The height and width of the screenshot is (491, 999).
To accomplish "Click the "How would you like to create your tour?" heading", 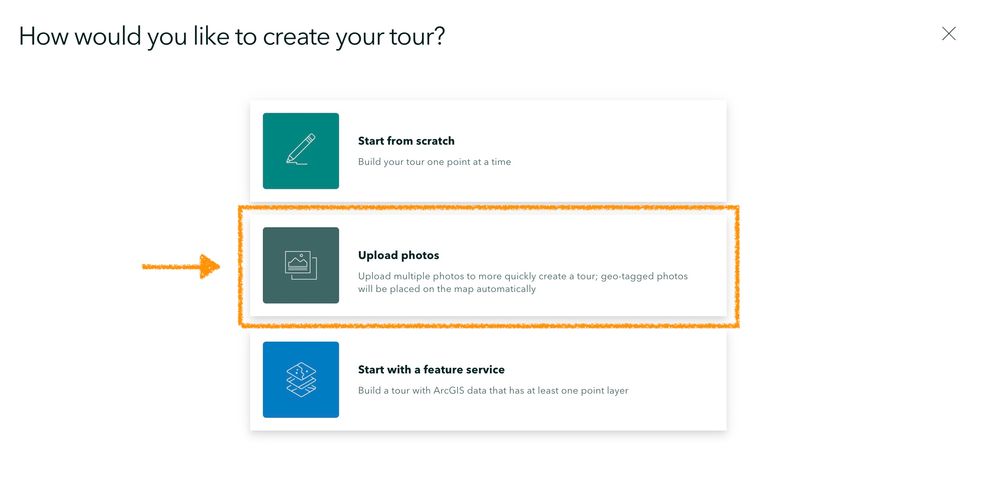I will 232,37.
